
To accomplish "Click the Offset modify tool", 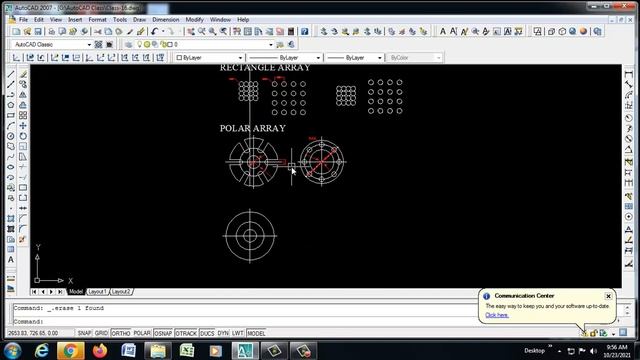I will tap(23, 105).
